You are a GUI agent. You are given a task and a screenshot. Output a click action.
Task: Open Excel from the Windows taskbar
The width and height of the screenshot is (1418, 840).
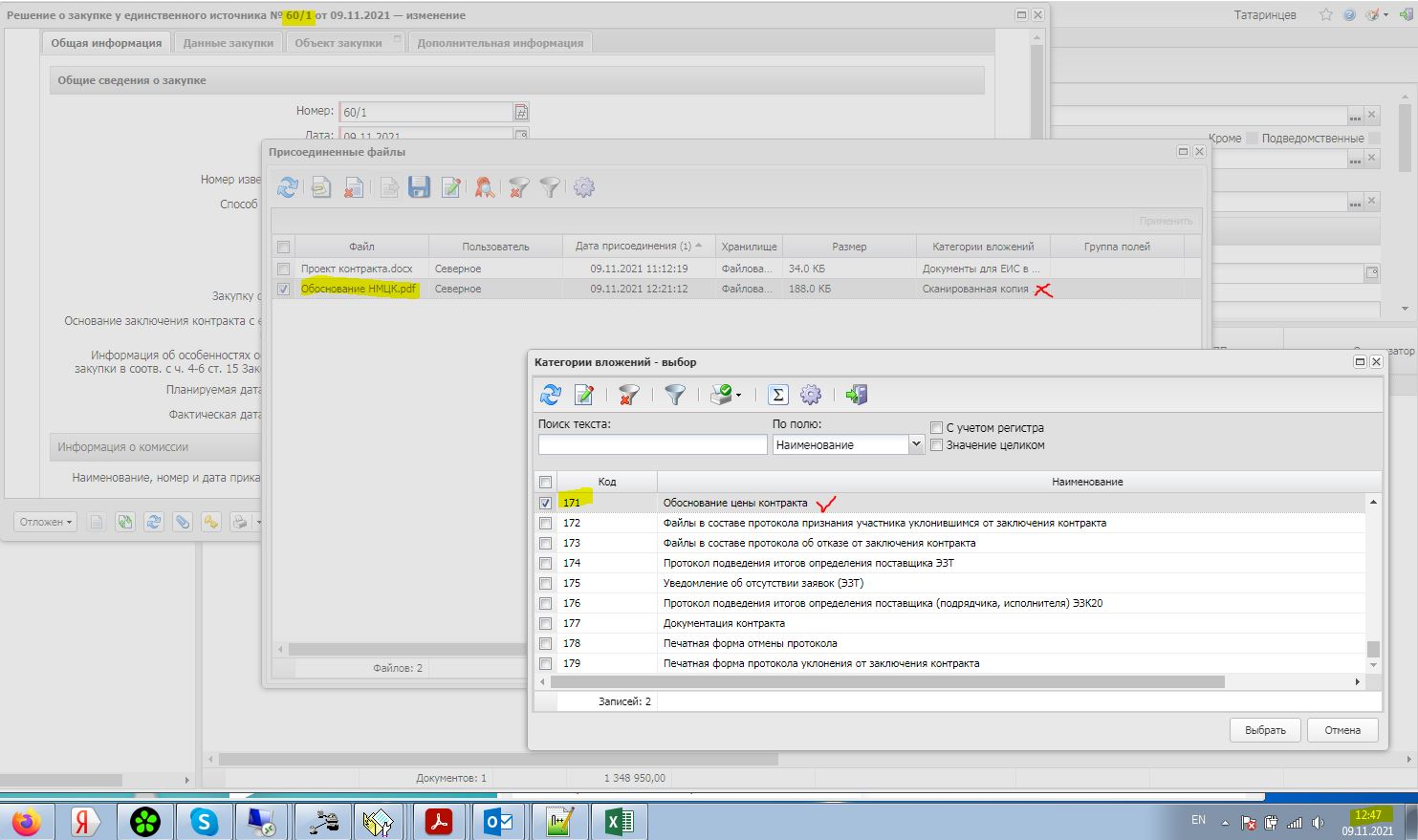pos(619,821)
